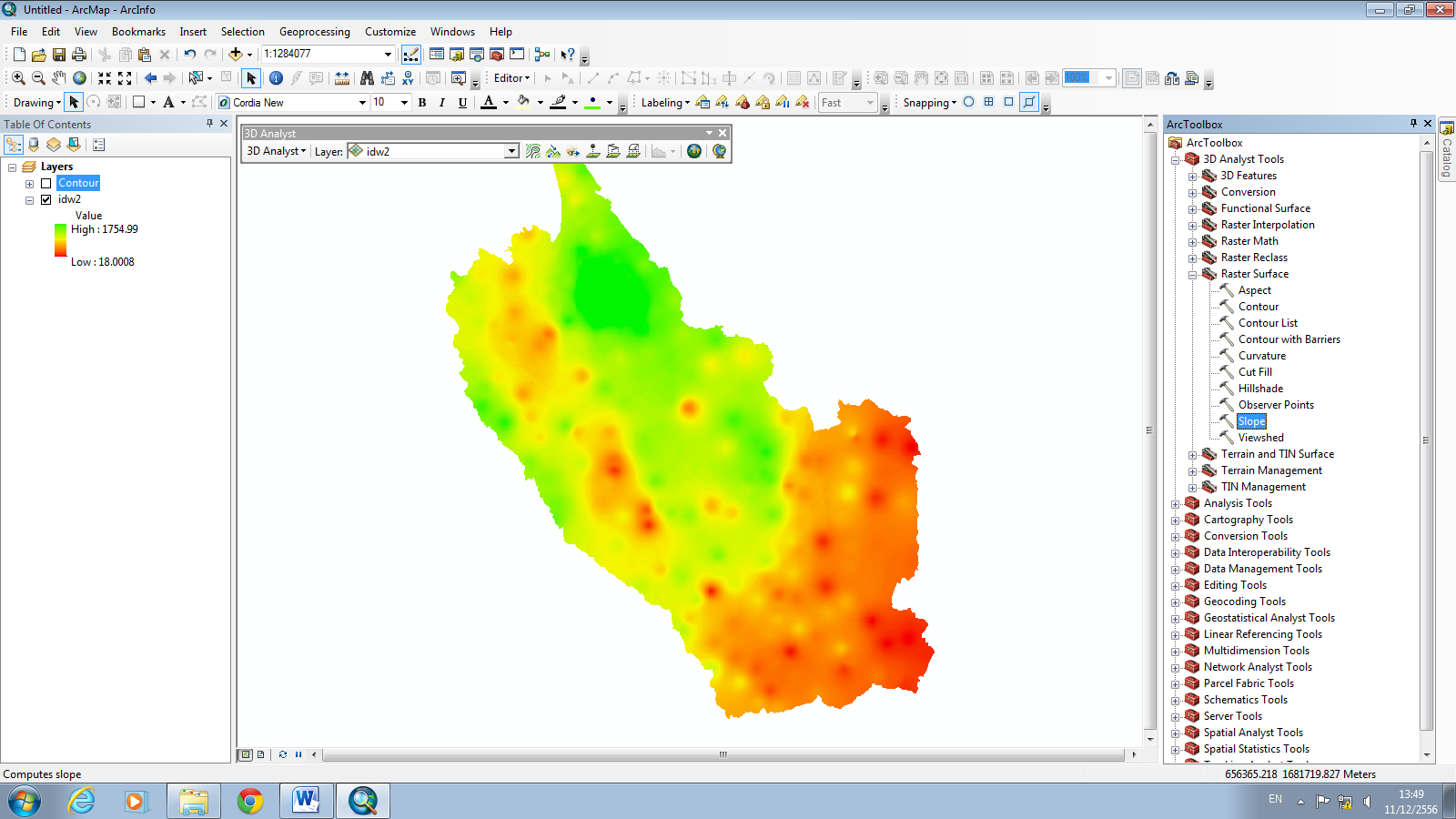Click the Editor menu button
This screenshot has width=1456, height=819.
click(509, 77)
